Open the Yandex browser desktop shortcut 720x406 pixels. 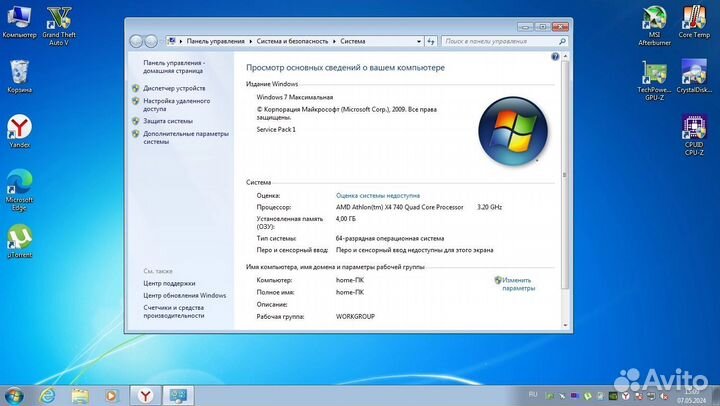pos(19,131)
